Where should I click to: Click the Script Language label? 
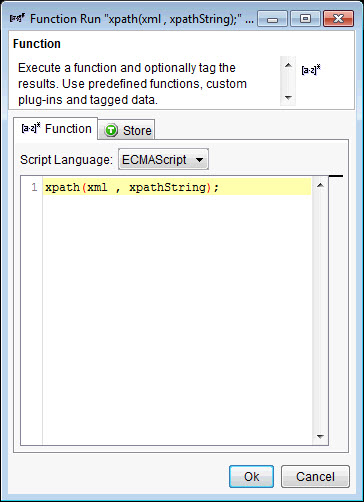tap(66, 160)
